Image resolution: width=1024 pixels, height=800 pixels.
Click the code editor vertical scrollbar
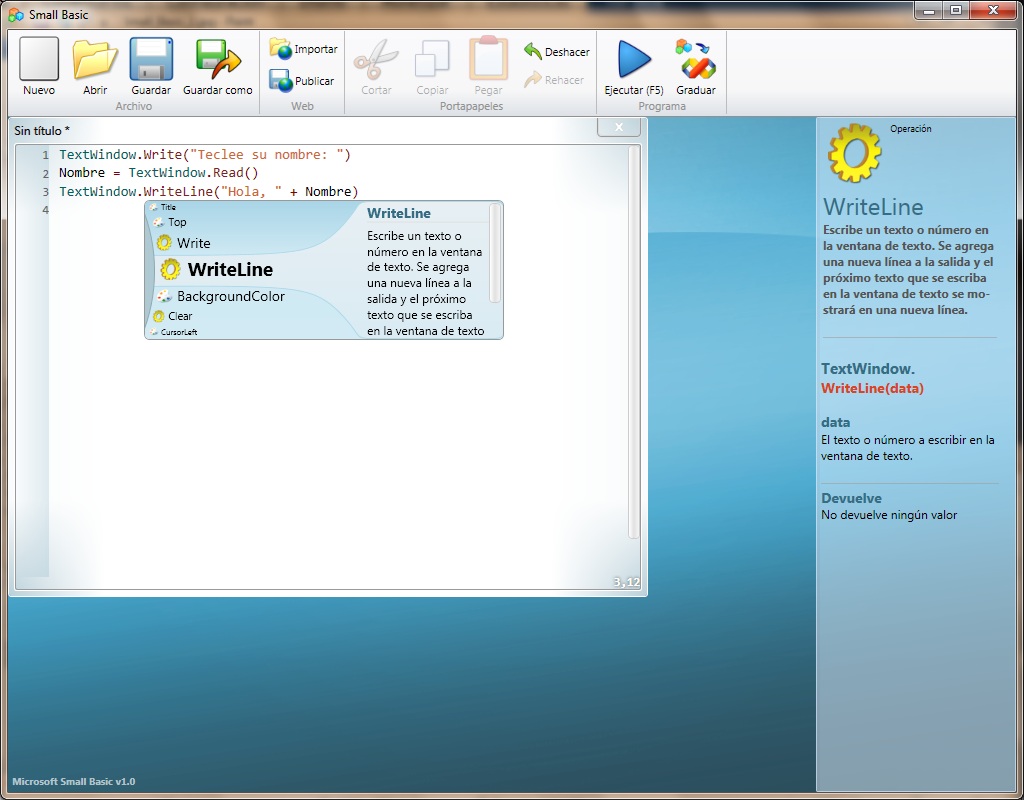click(633, 342)
